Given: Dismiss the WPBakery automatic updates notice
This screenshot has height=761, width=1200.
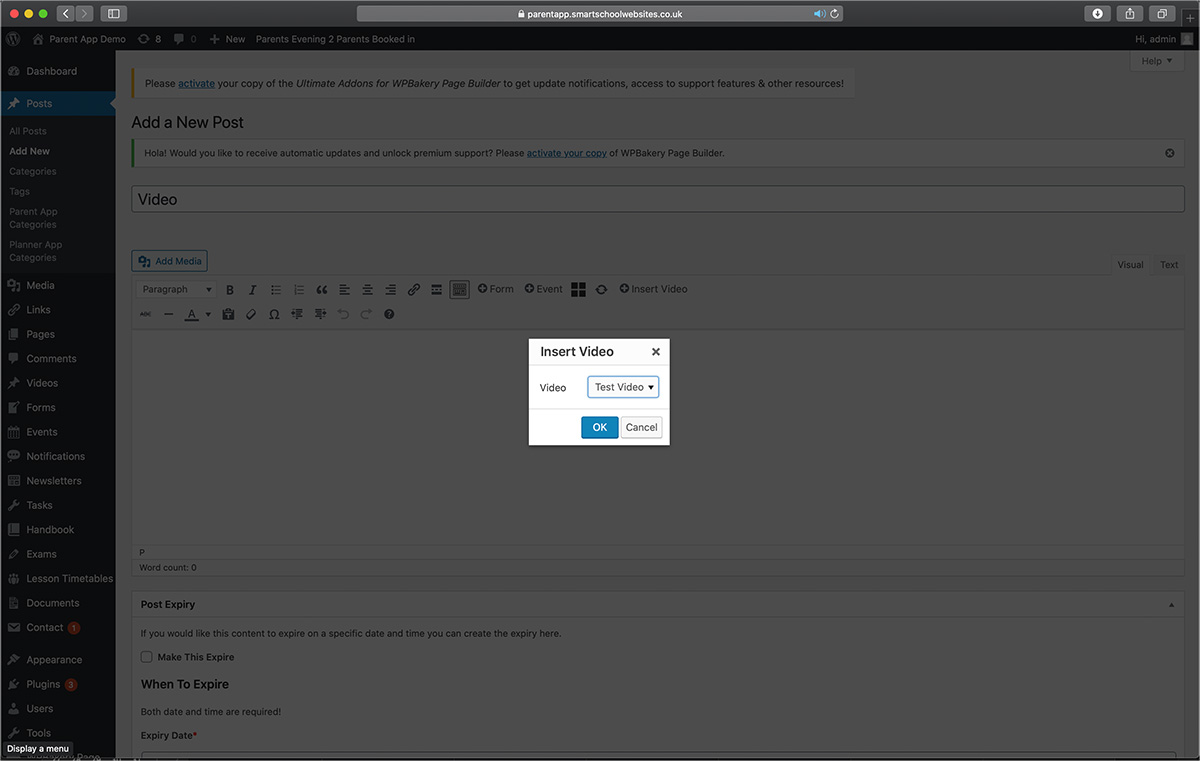Looking at the screenshot, I should (x=1170, y=153).
